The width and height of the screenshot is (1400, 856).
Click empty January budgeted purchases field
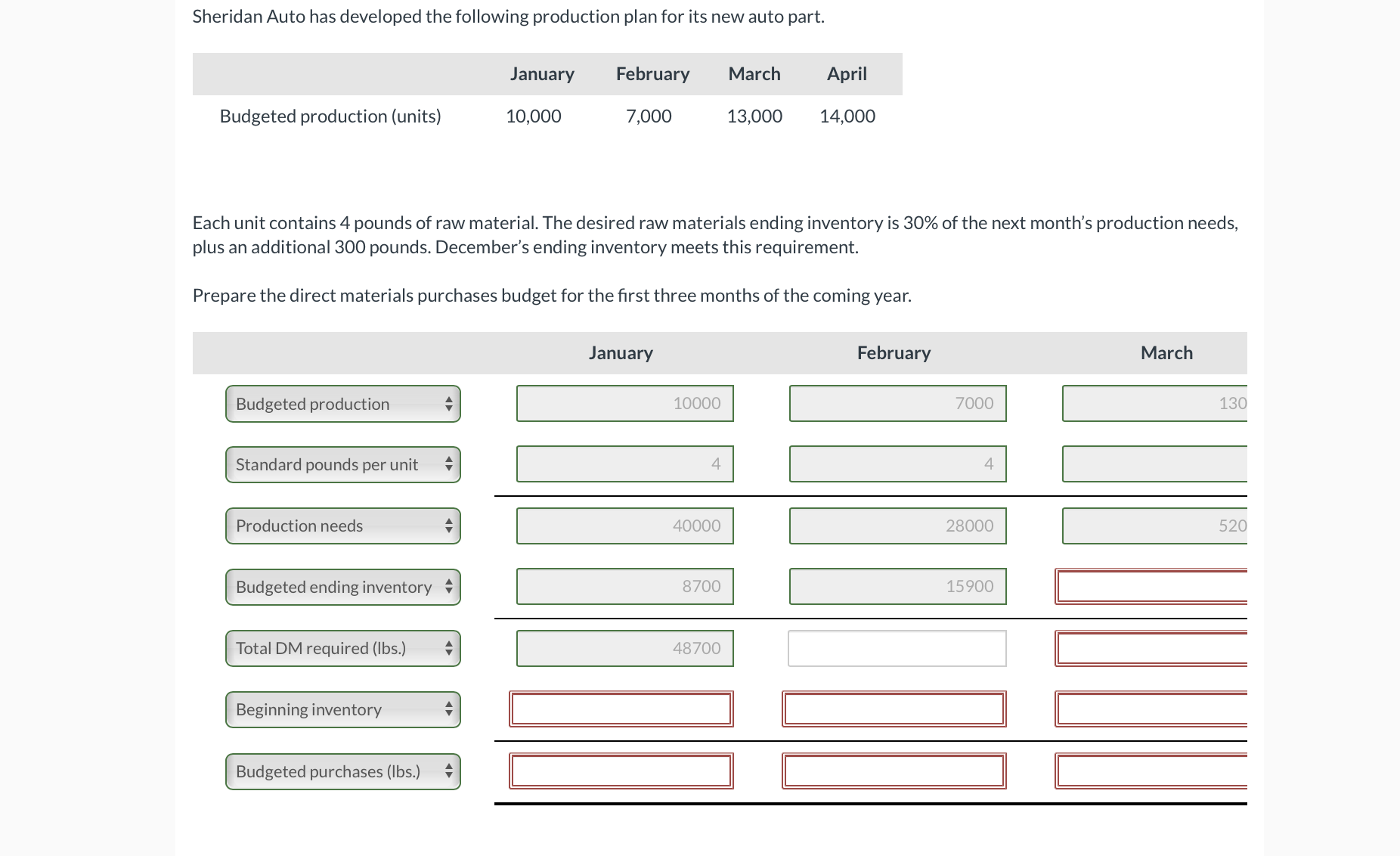click(621, 771)
